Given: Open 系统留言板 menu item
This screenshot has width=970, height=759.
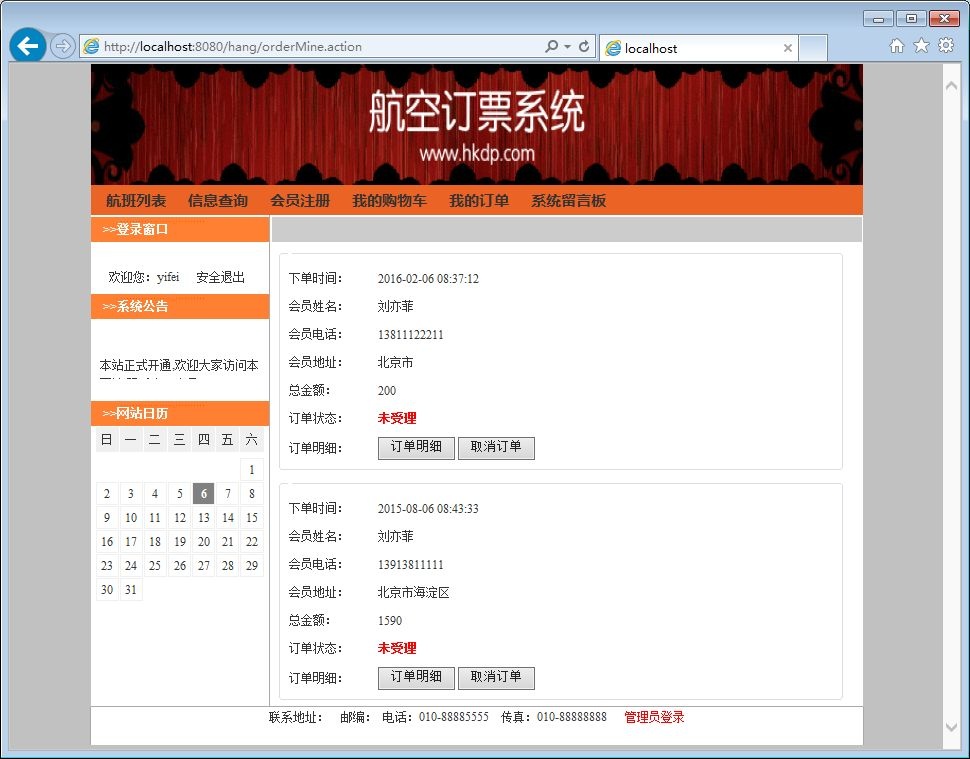Looking at the screenshot, I should [x=569, y=200].
